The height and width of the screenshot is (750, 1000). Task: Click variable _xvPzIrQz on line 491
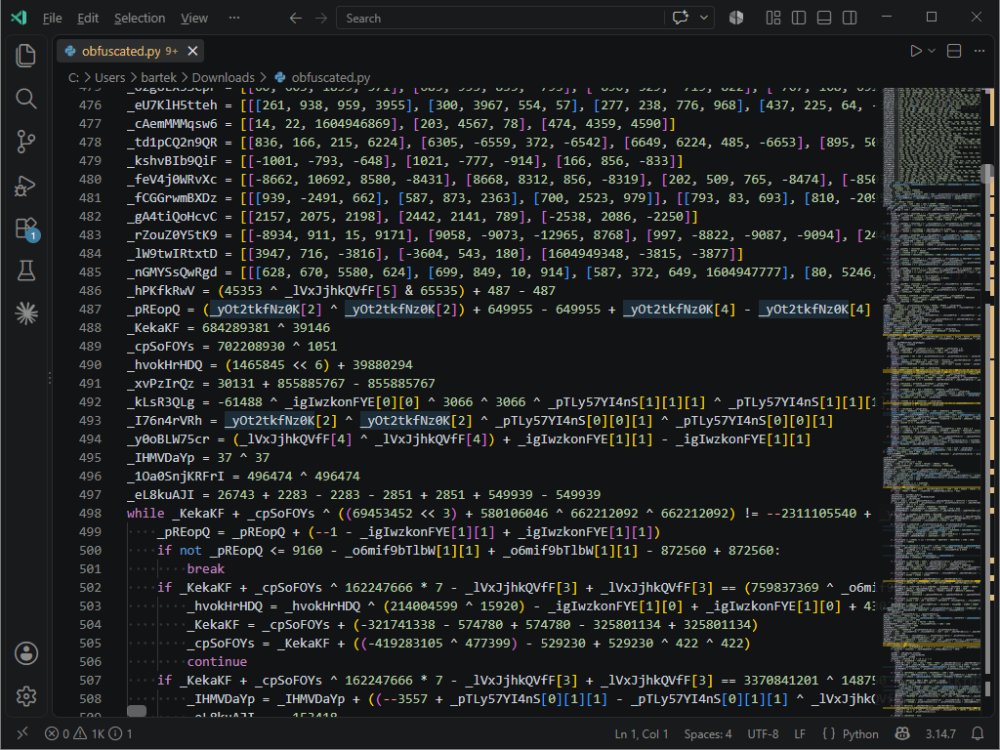[161, 383]
